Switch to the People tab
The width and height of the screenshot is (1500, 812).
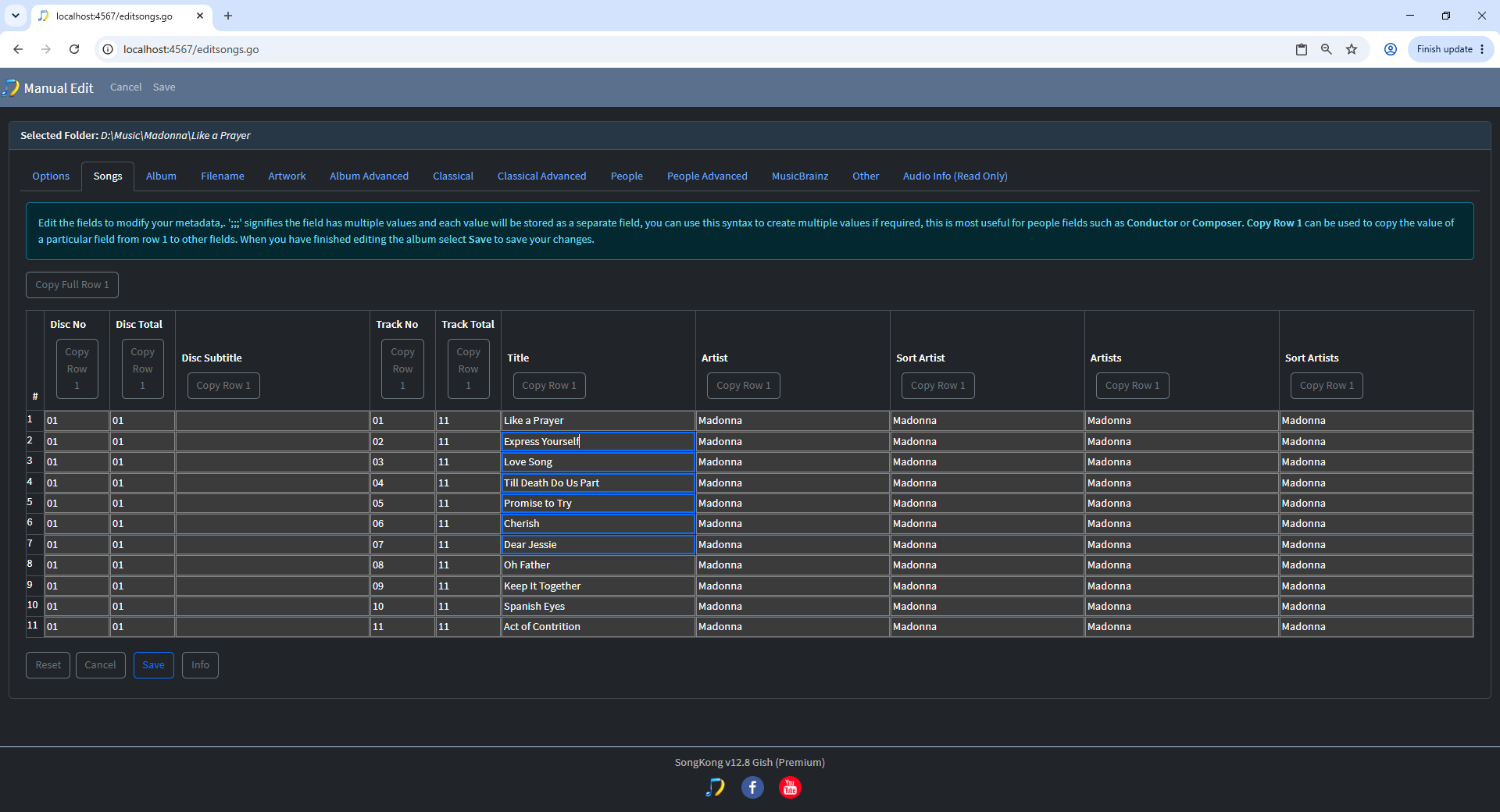coord(627,176)
